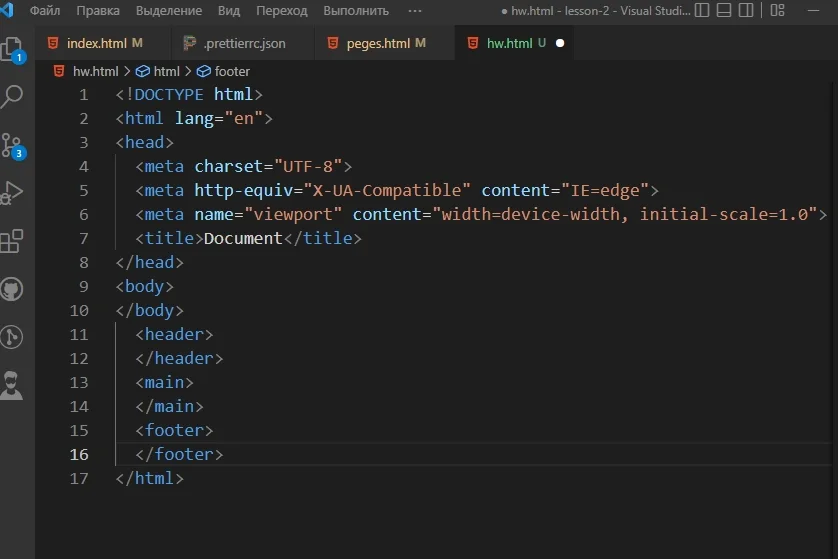Open the Переход menu
Image resolution: width=838 pixels, height=559 pixels.
click(282, 11)
